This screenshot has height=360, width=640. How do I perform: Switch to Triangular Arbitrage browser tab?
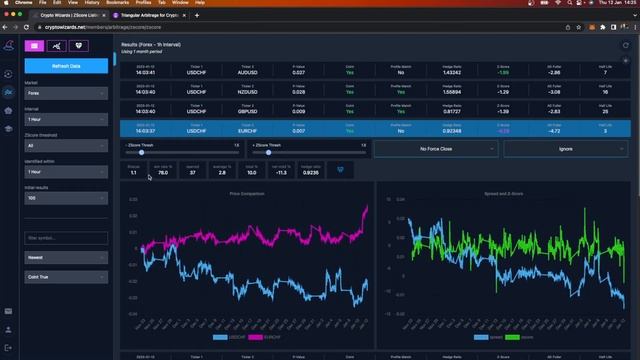pyautogui.click(x=149, y=15)
